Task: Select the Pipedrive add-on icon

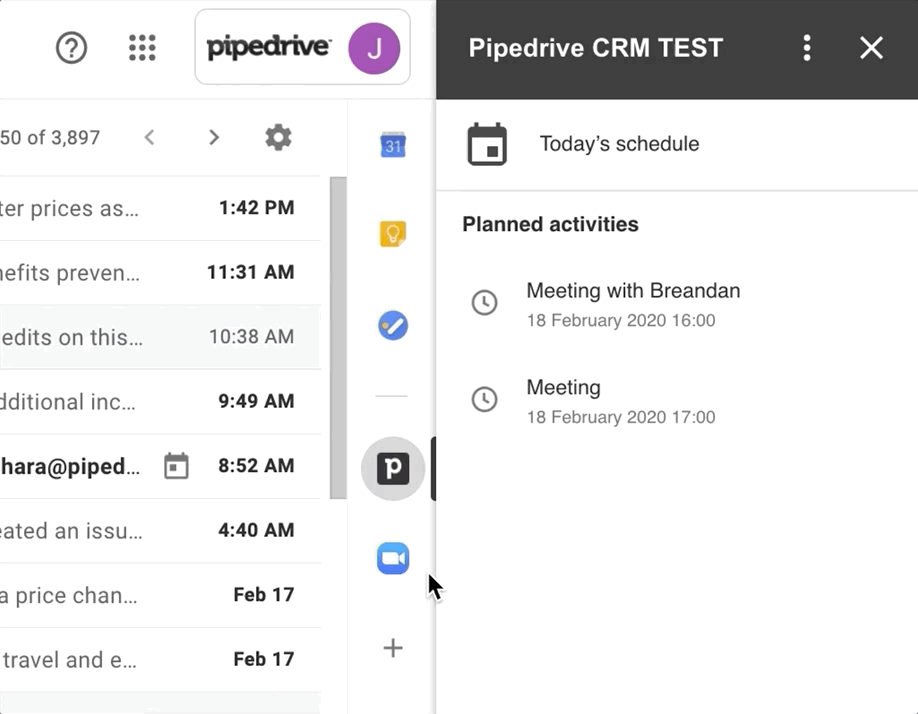Action: [x=393, y=468]
